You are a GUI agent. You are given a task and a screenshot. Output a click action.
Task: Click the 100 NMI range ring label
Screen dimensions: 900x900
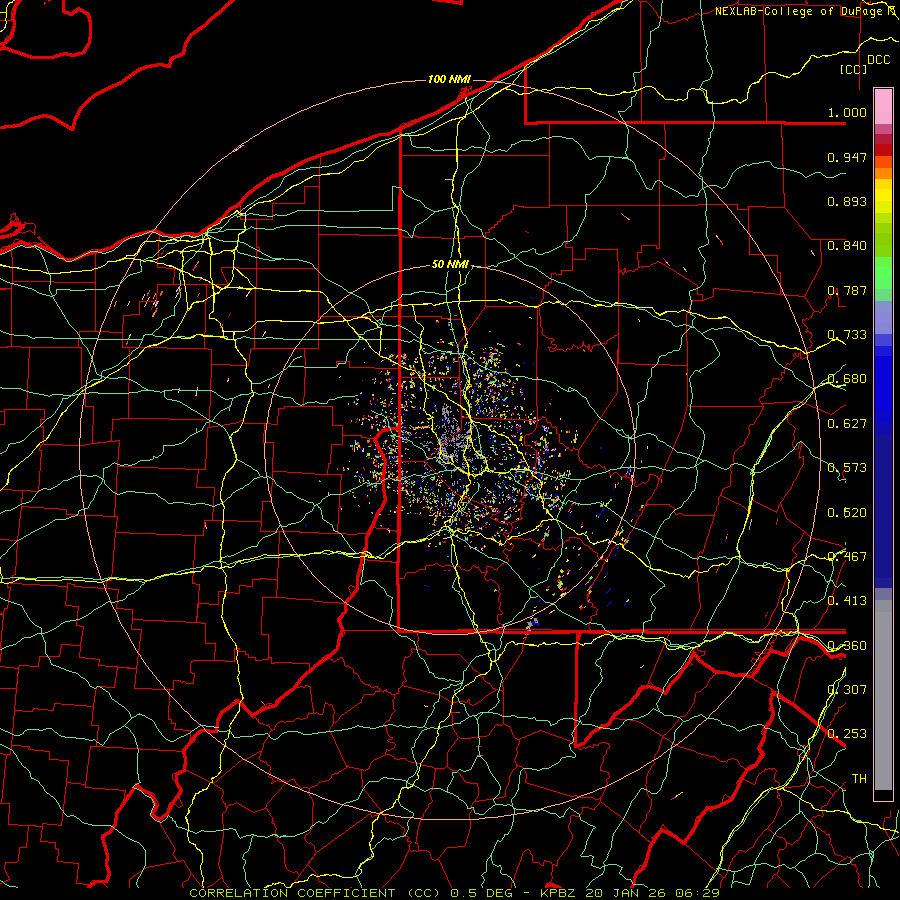point(449,79)
